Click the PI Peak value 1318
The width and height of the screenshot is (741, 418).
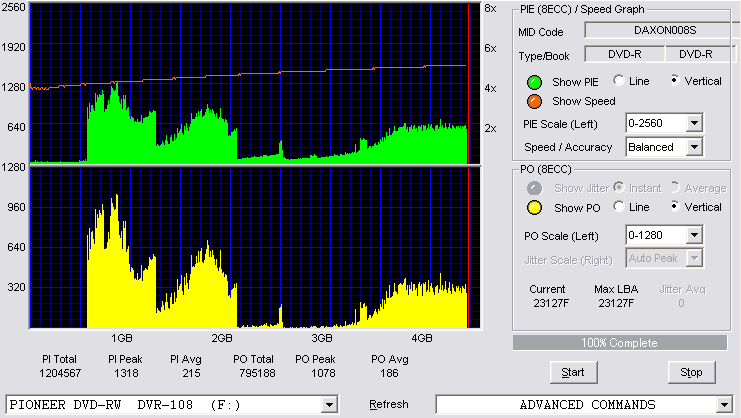pyautogui.click(x=126, y=373)
